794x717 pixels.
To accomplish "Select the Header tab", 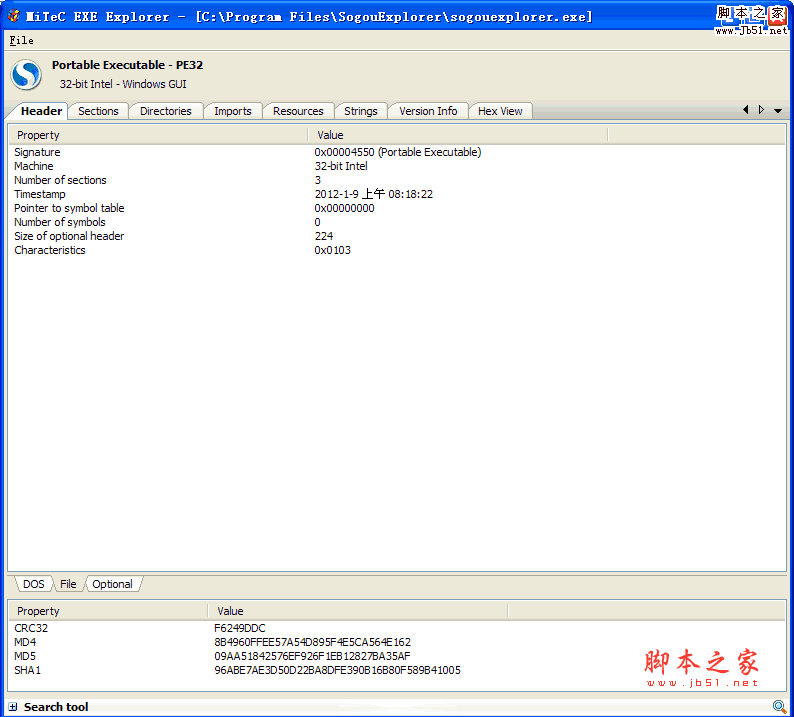I will pyautogui.click(x=41, y=111).
